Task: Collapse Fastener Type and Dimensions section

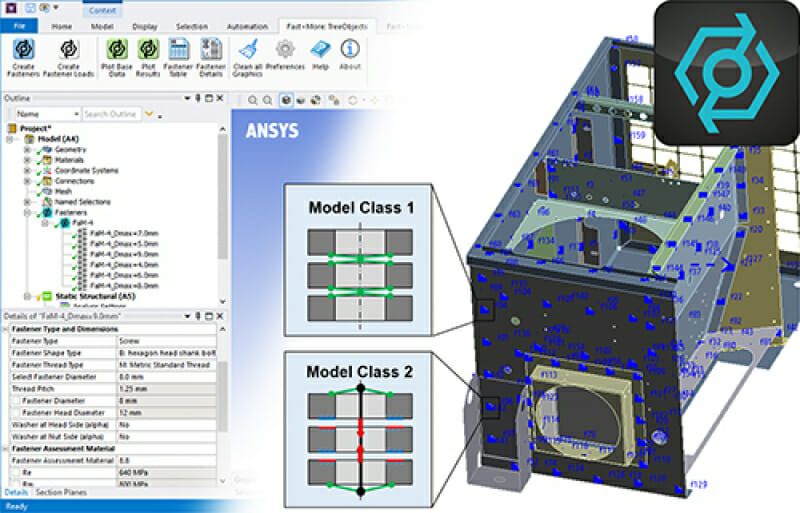Action: pos(5,329)
